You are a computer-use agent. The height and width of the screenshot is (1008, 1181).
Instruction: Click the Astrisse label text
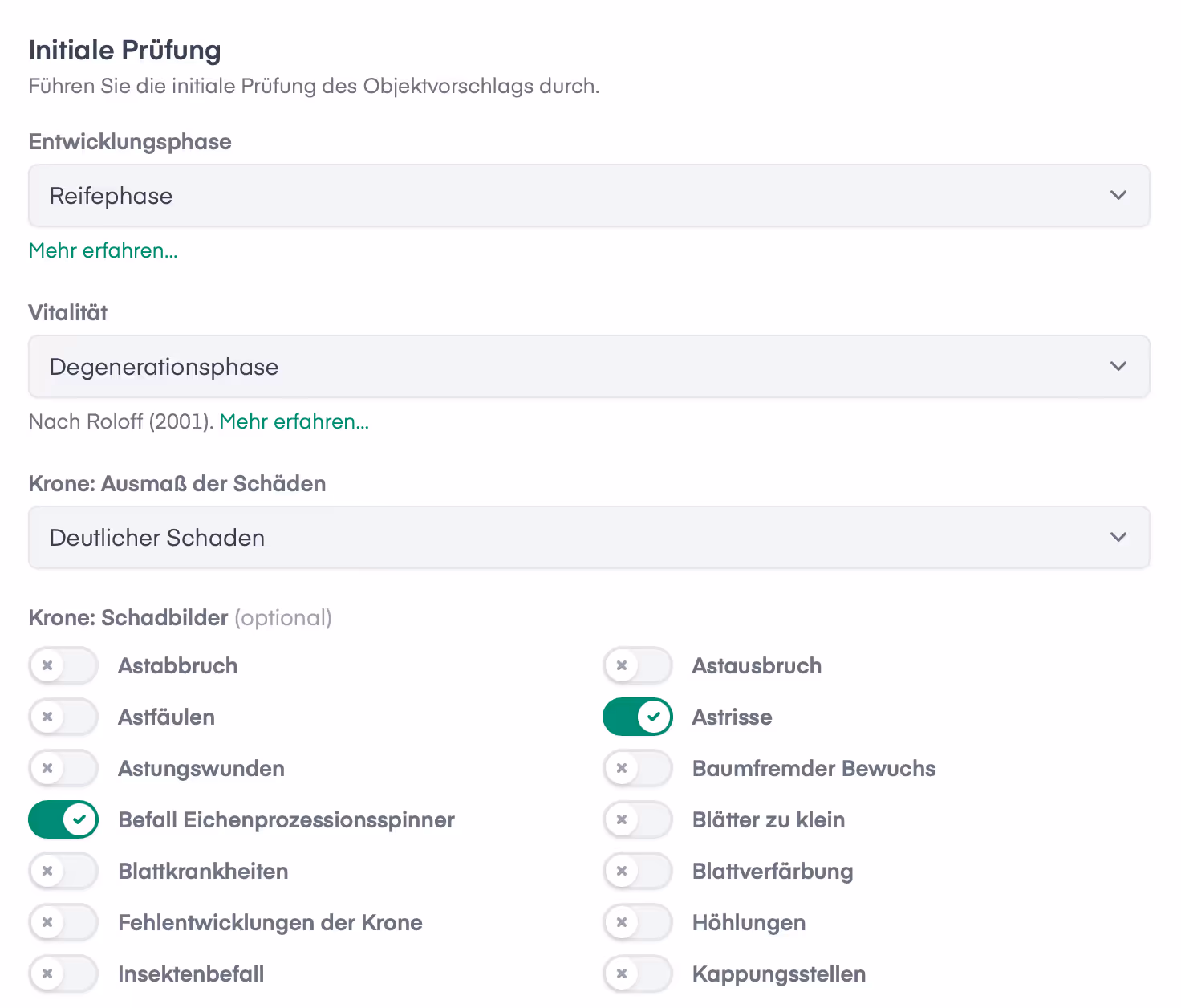click(732, 717)
